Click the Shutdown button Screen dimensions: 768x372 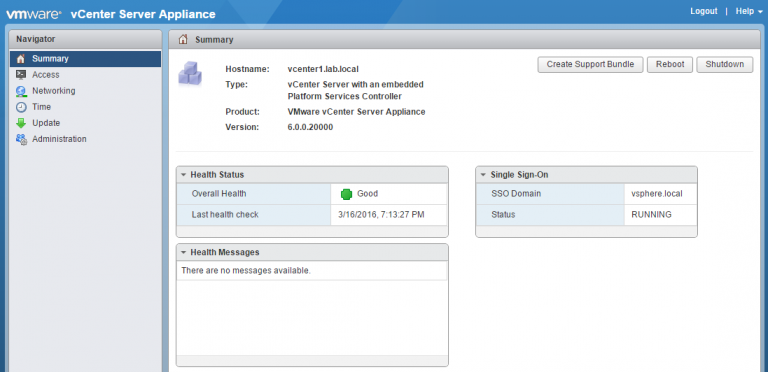coord(725,65)
